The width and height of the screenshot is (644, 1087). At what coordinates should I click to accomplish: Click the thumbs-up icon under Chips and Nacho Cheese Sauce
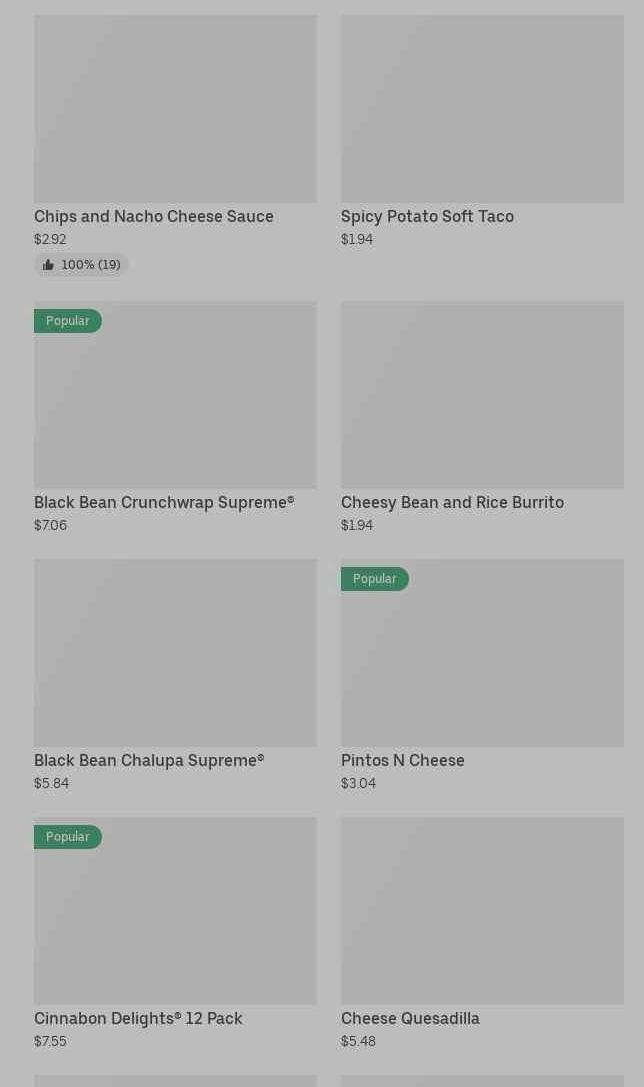coord(48,265)
